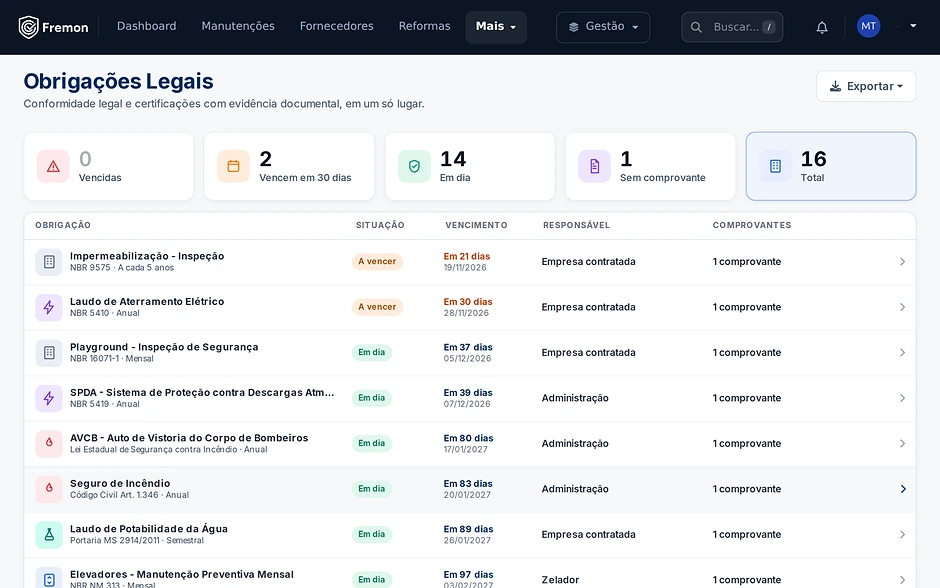Image resolution: width=940 pixels, height=588 pixels.
Task: Select the Total summary card
Action: 831,166
